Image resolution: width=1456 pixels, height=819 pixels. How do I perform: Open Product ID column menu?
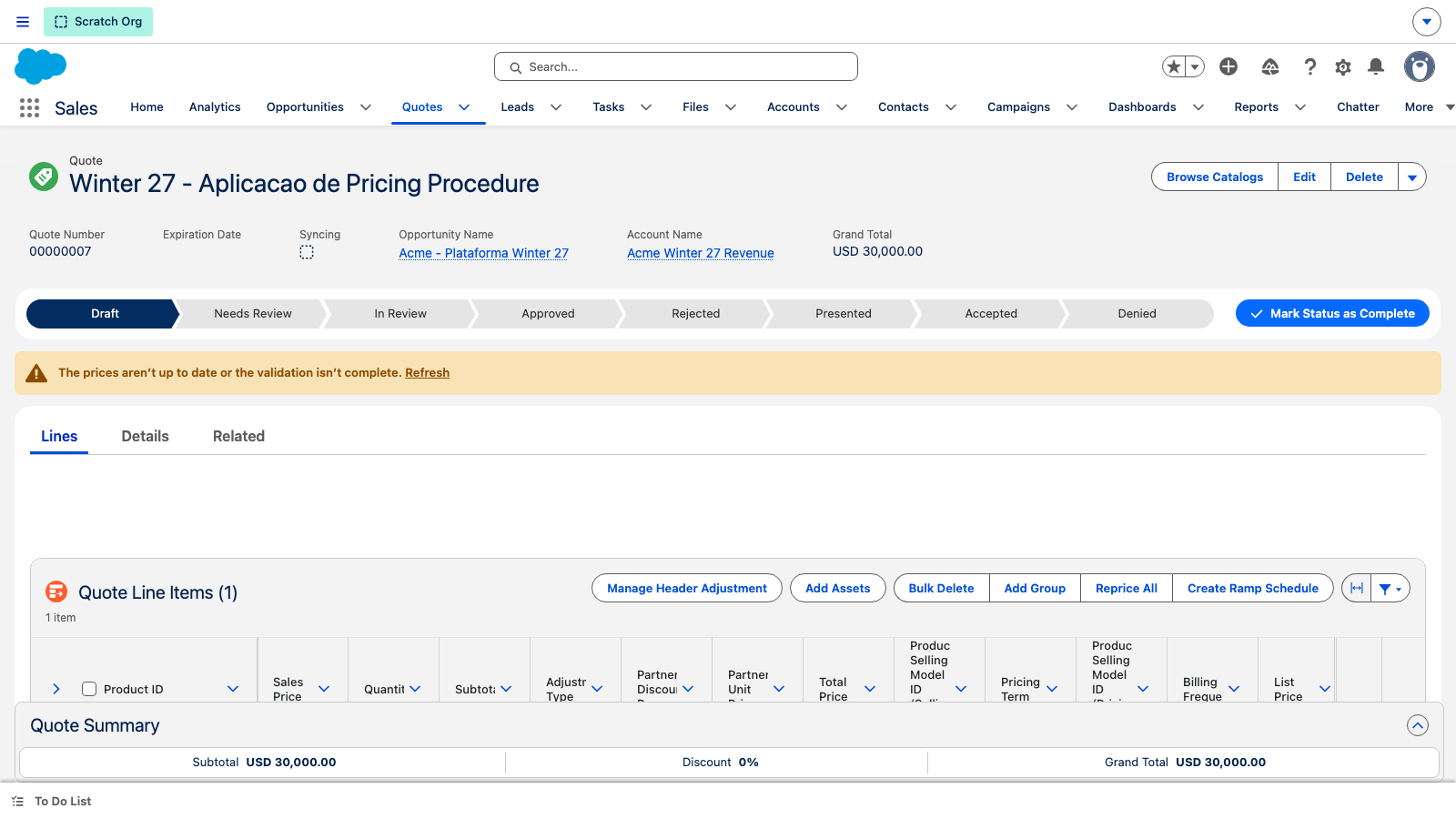(x=233, y=689)
